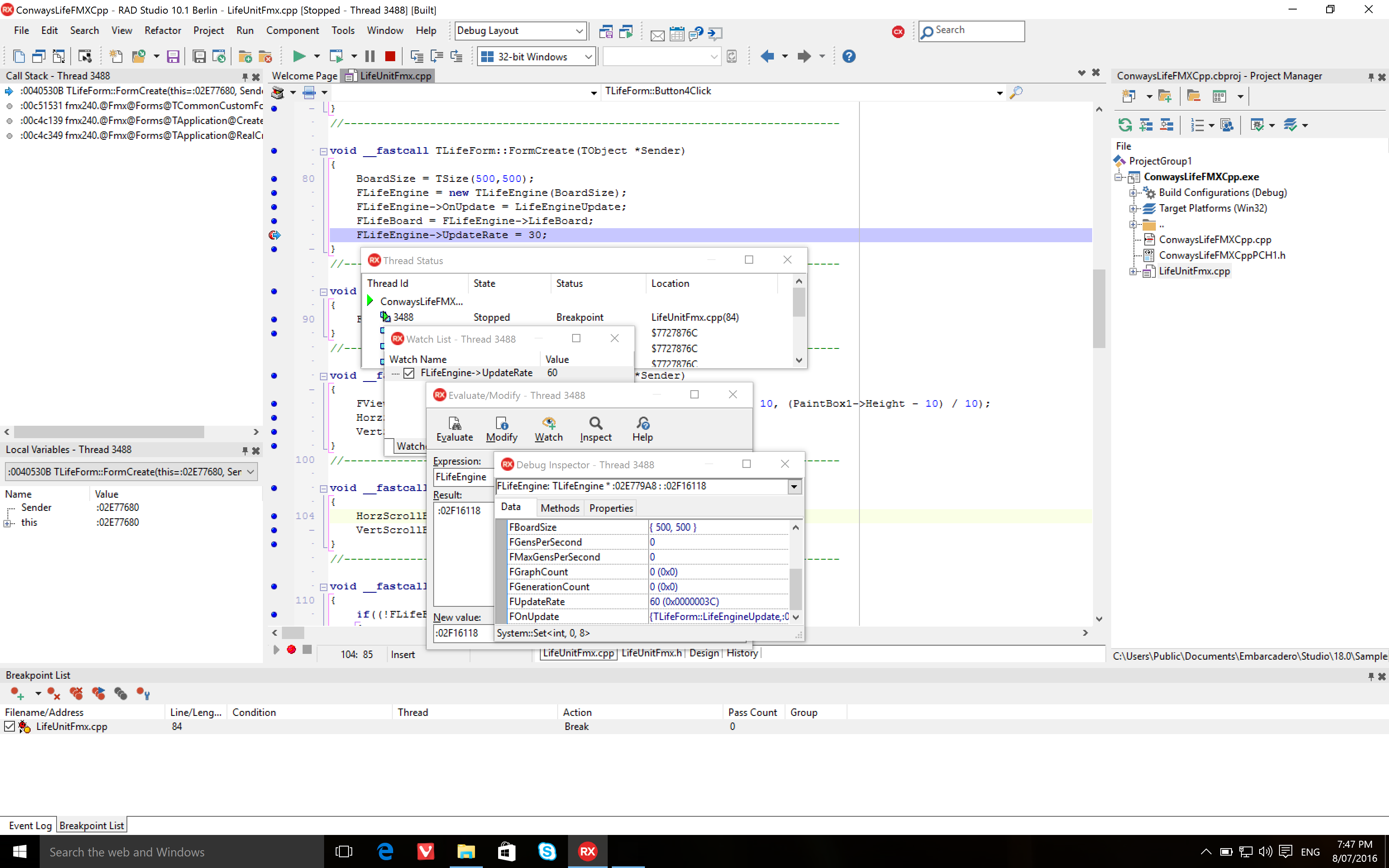
Task: Click the Watch button in Evaluate/Modify dialog
Action: (549, 428)
